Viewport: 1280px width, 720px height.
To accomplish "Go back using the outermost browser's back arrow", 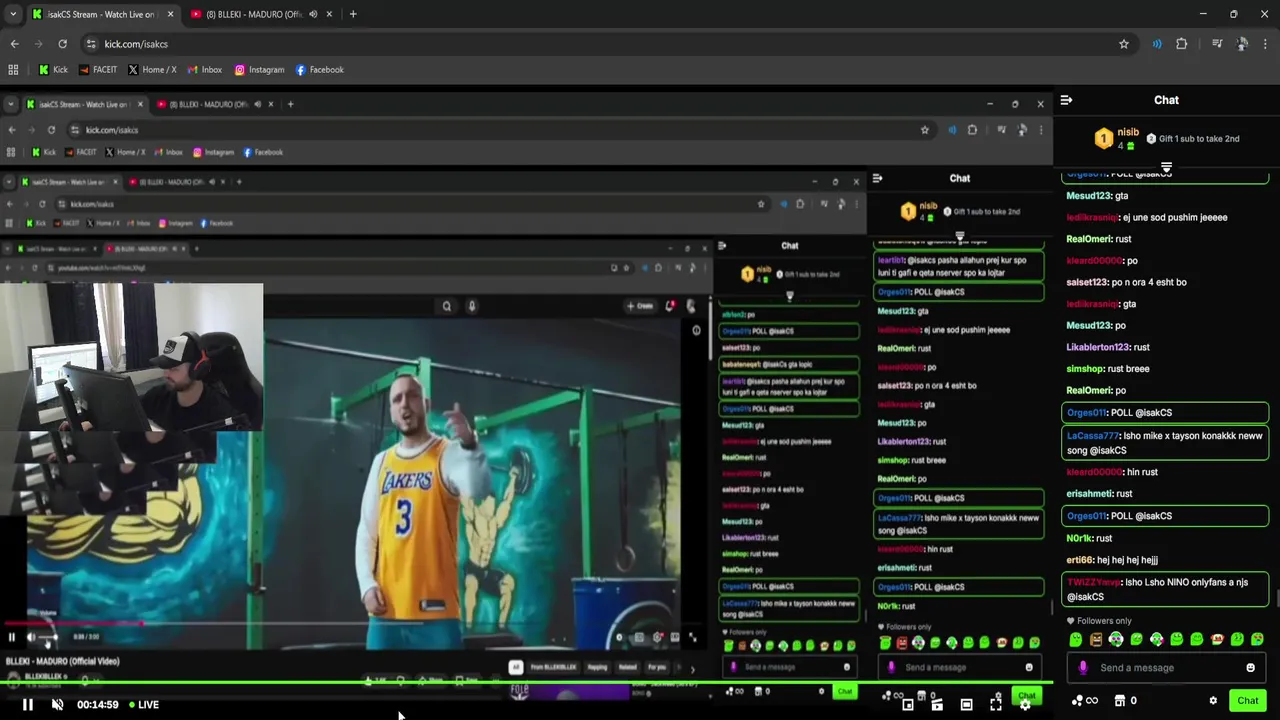I will (14, 44).
